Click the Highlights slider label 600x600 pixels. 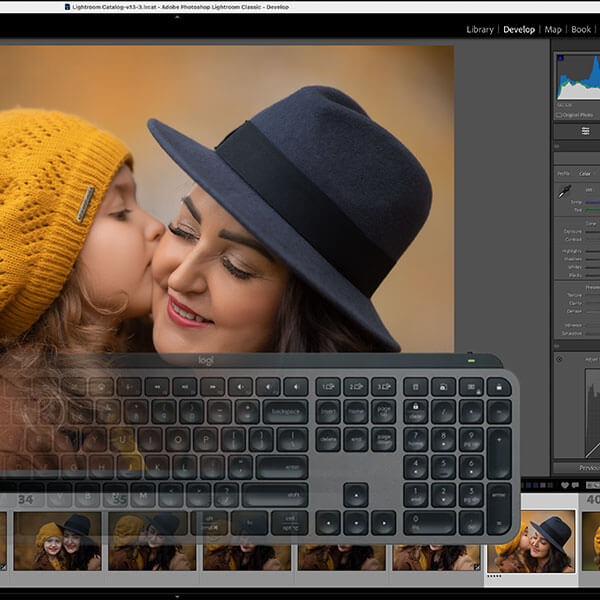click(572, 251)
